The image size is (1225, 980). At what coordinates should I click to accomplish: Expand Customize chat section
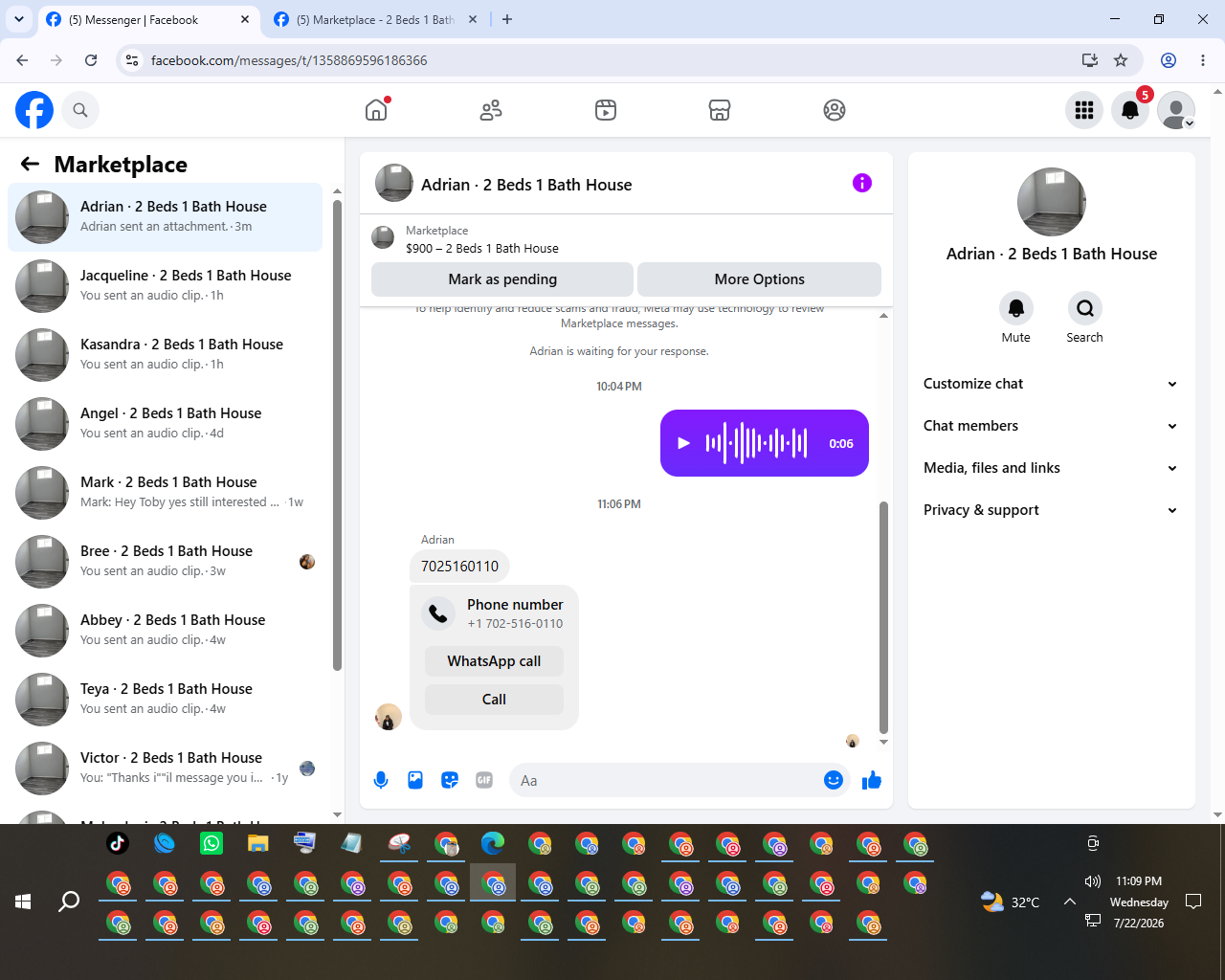[1051, 384]
